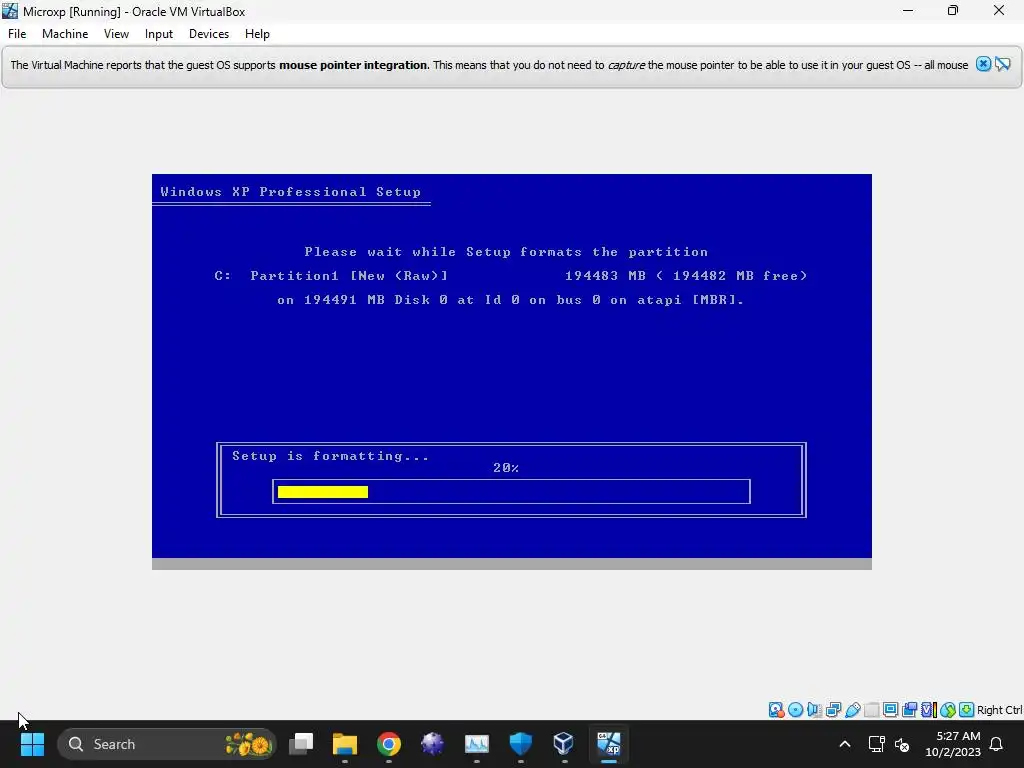Click the 'Windows XP Professional Setup' title
The image size is (1024, 768).
pyautogui.click(x=291, y=191)
